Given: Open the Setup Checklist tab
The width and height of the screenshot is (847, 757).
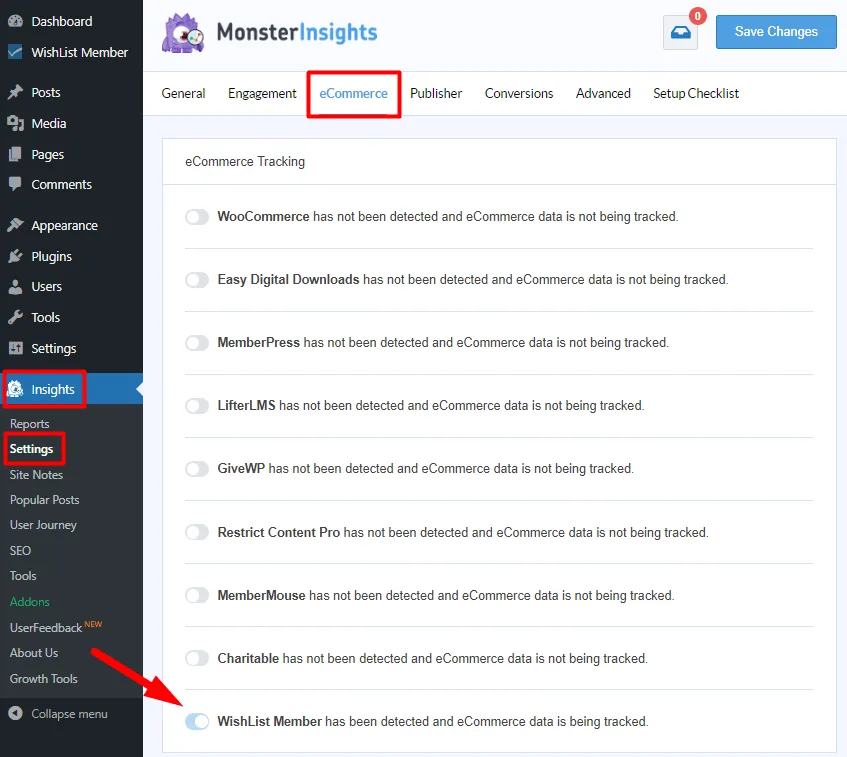Looking at the screenshot, I should [696, 93].
